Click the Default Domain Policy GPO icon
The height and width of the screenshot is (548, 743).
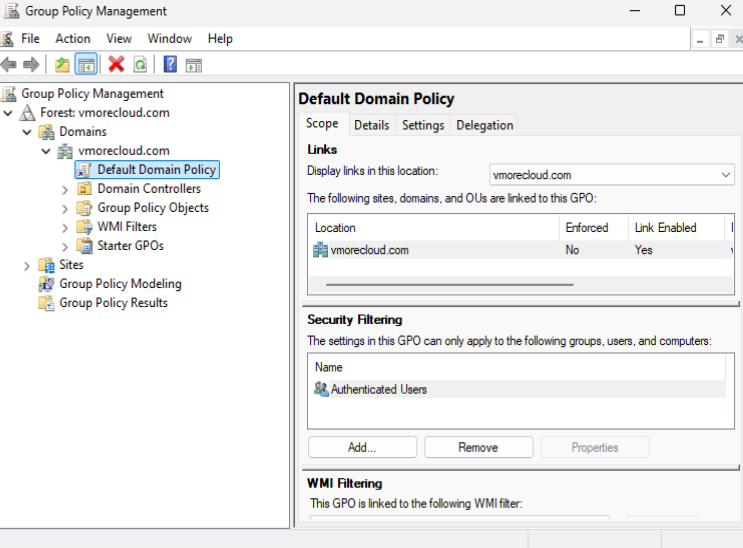[x=84, y=170]
